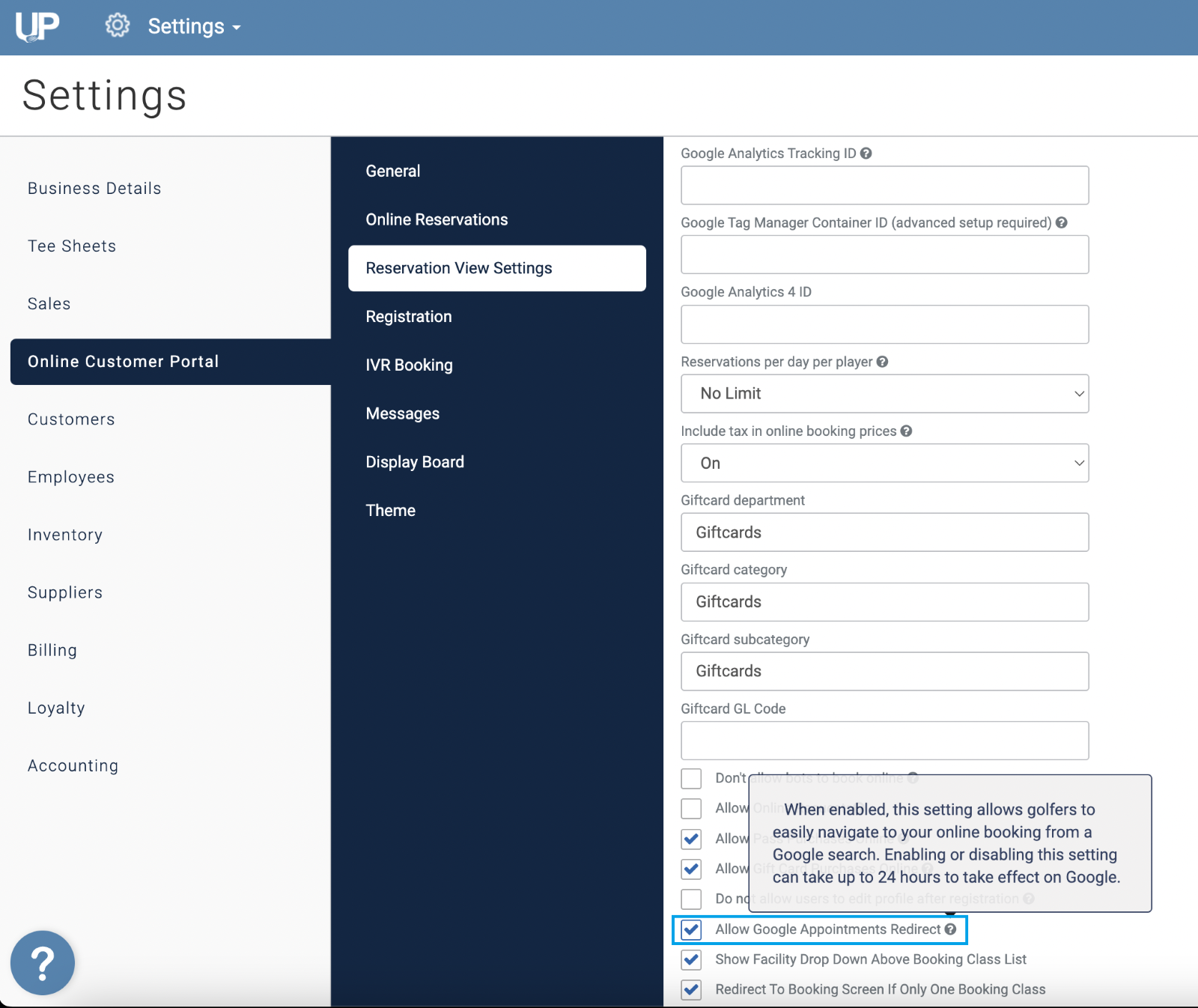The image size is (1198, 1008).
Task: Open Customers settings
Action: [71, 419]
